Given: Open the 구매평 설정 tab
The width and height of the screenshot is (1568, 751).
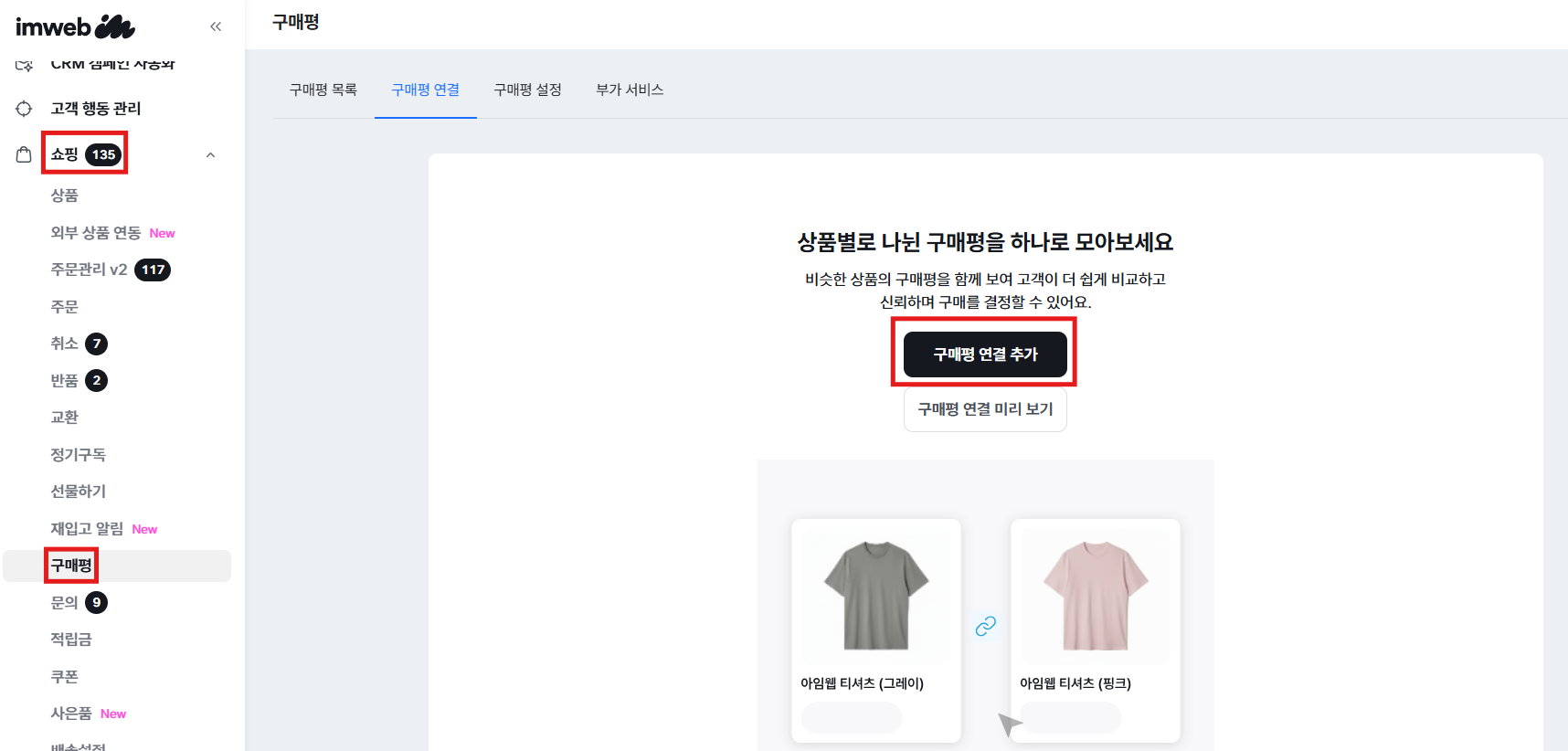Looking at the screenshot, I should click(527, 90).
